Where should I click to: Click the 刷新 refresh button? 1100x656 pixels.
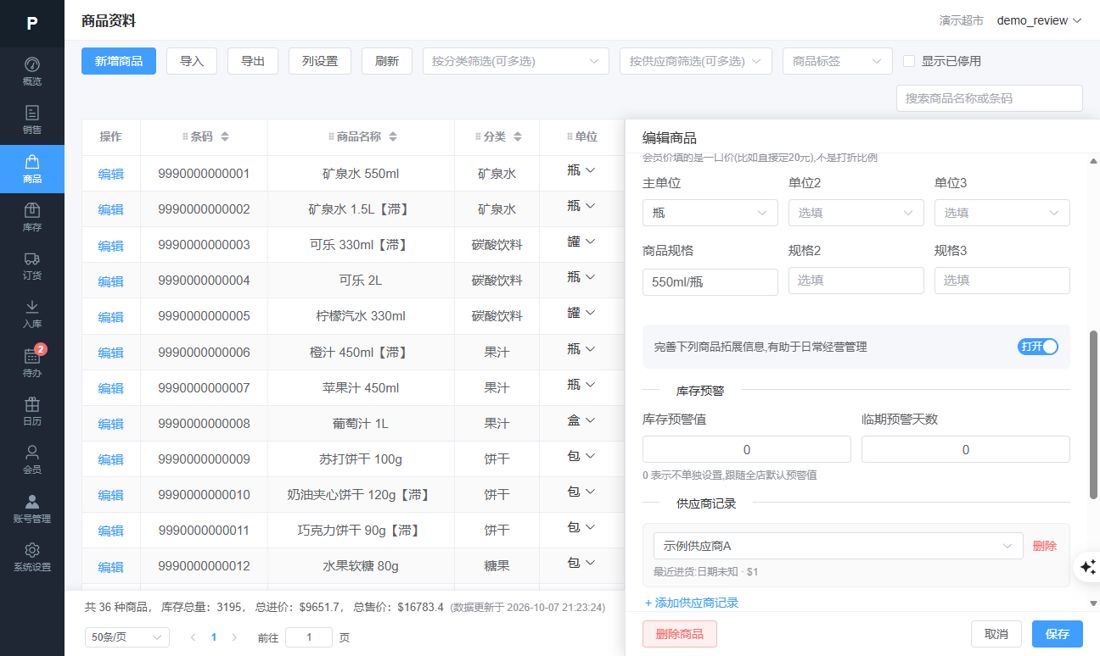pos(387,61)
